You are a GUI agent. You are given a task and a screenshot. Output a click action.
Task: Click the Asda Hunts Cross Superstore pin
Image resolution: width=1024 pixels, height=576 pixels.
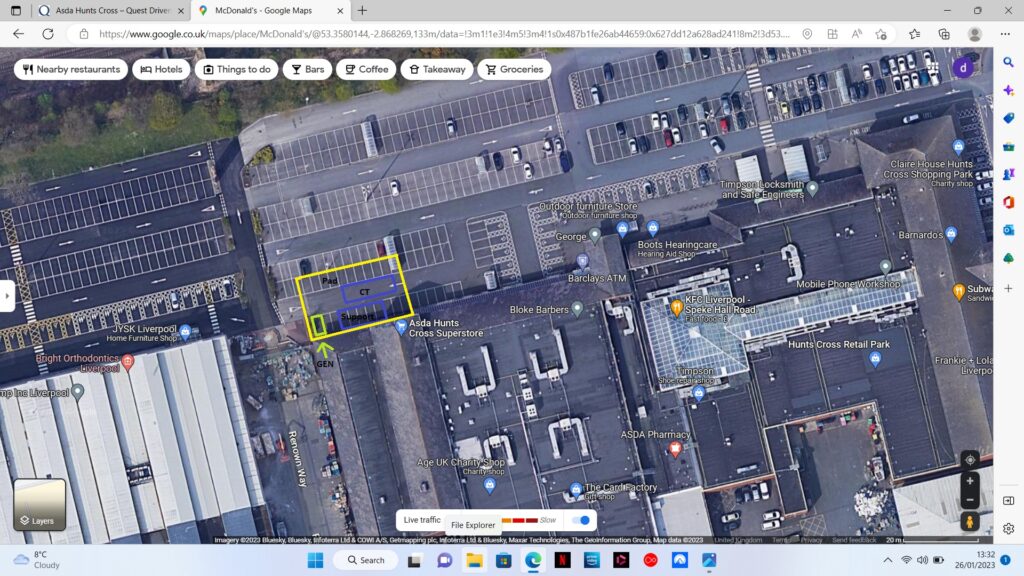401,326
